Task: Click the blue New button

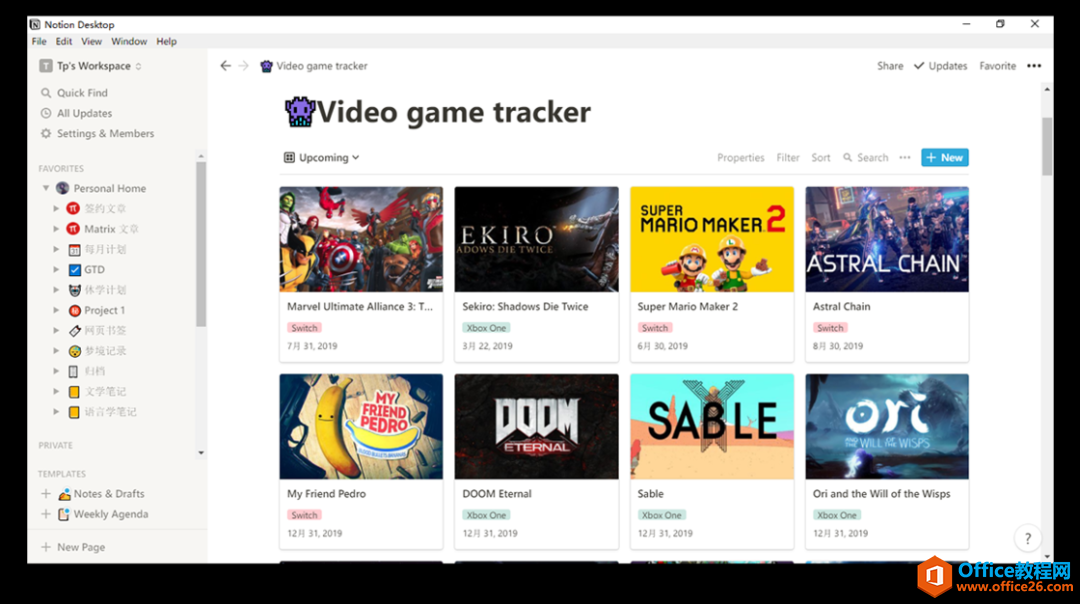Action: (x=944, y=158)
